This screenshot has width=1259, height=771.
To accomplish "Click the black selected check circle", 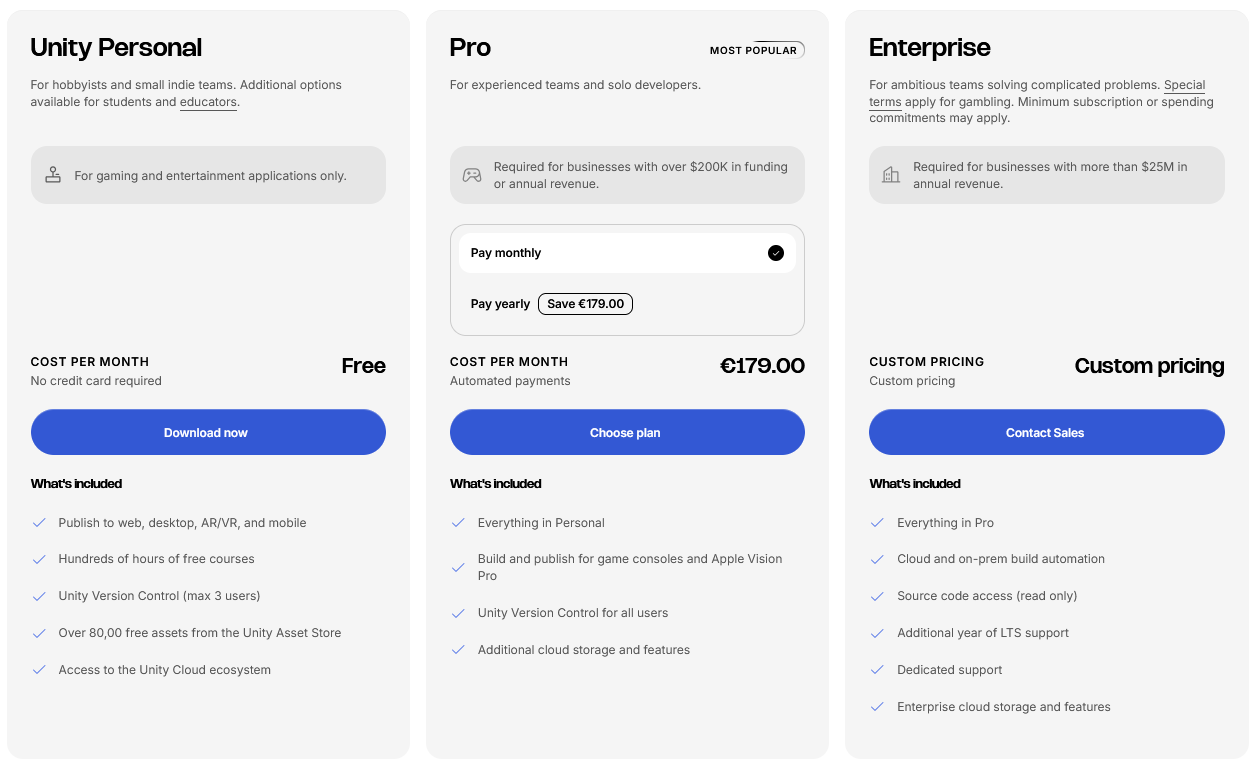I will coord(776,253).
